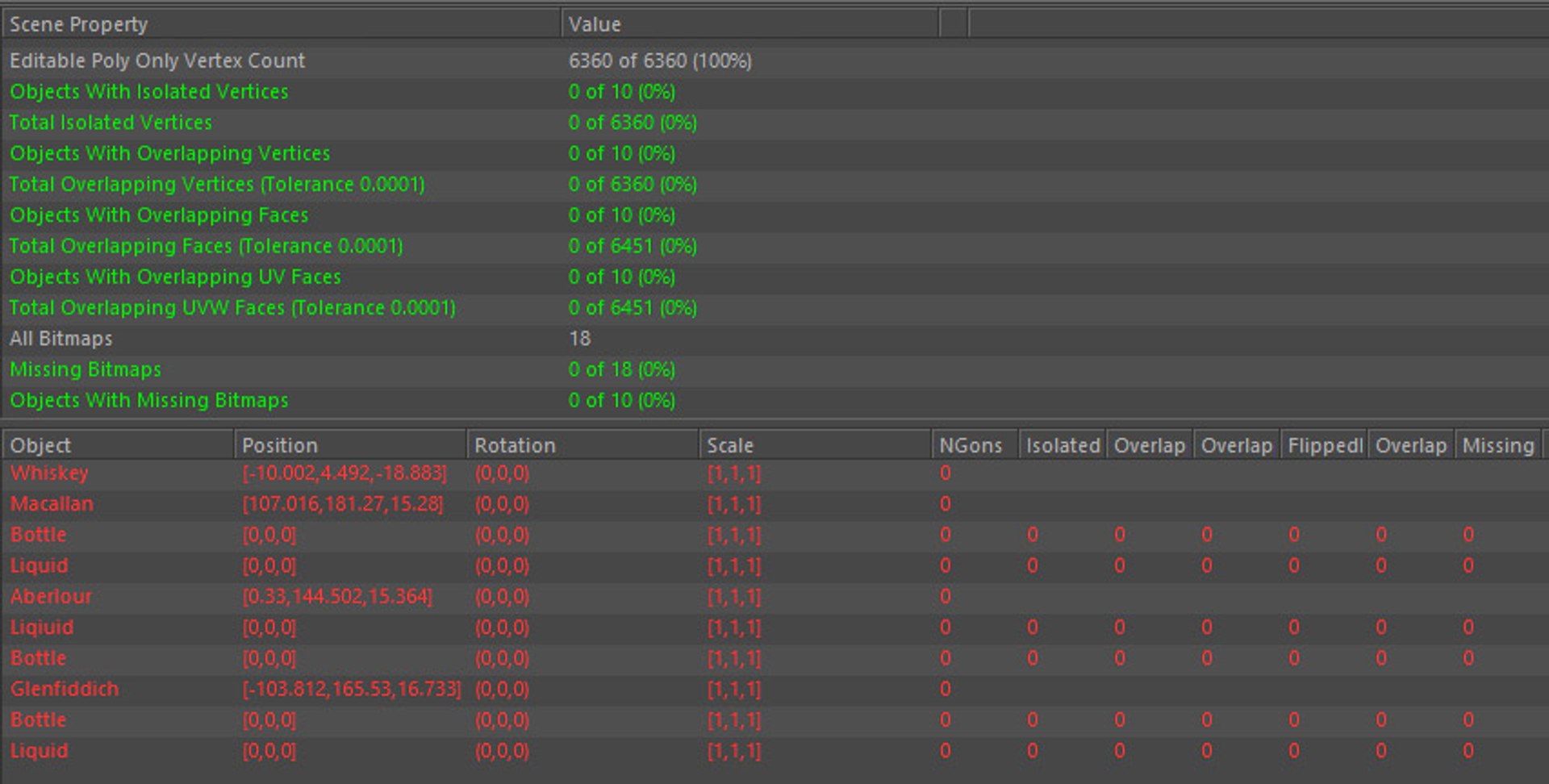Click position '[0.33,144.502,15.364]' of Aberlour
Screen dimensions: 1549x784
(337, 597)
